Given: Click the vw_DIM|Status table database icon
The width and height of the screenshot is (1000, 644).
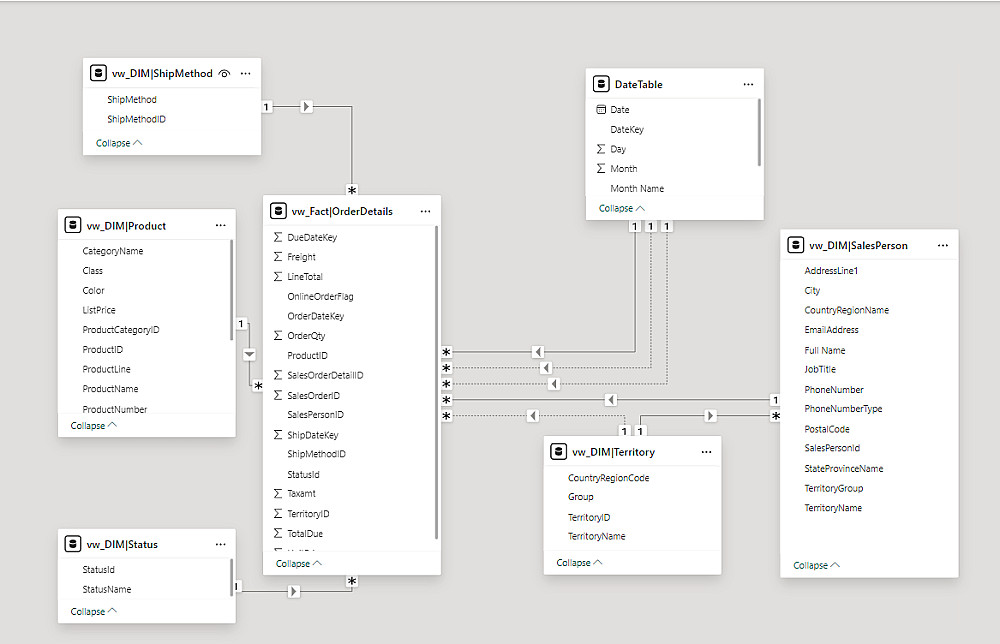Looking at the screenshot, I should [x=73, y=544].
